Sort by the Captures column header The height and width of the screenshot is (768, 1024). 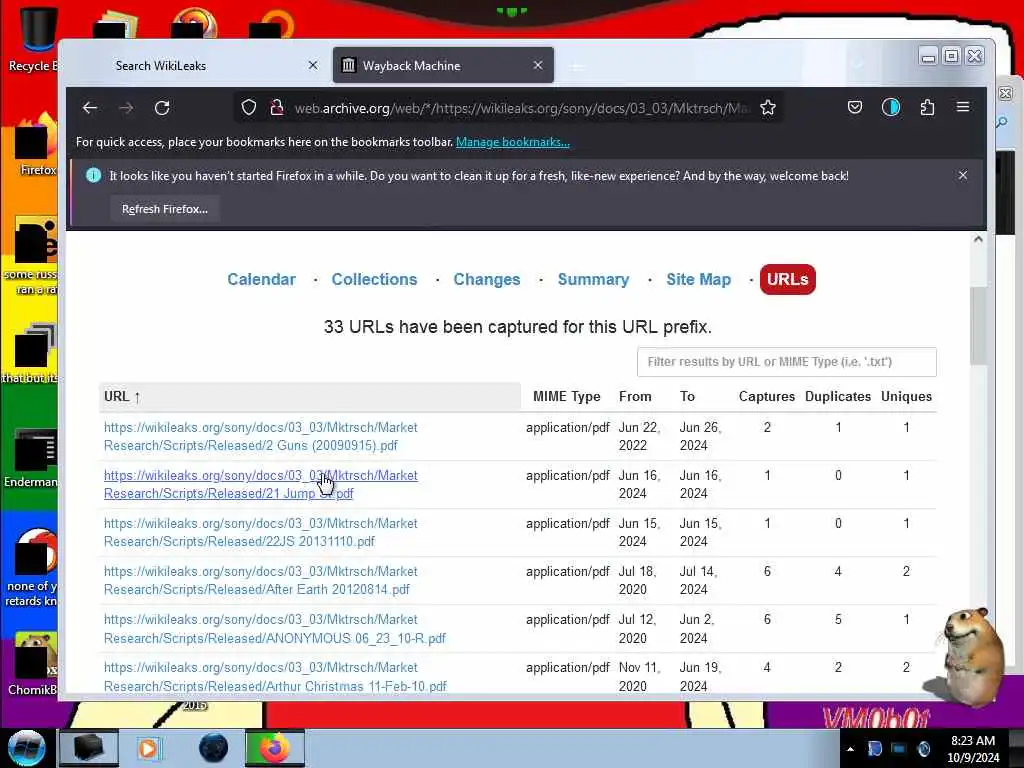pyautogui.click(x=767, y=396)
